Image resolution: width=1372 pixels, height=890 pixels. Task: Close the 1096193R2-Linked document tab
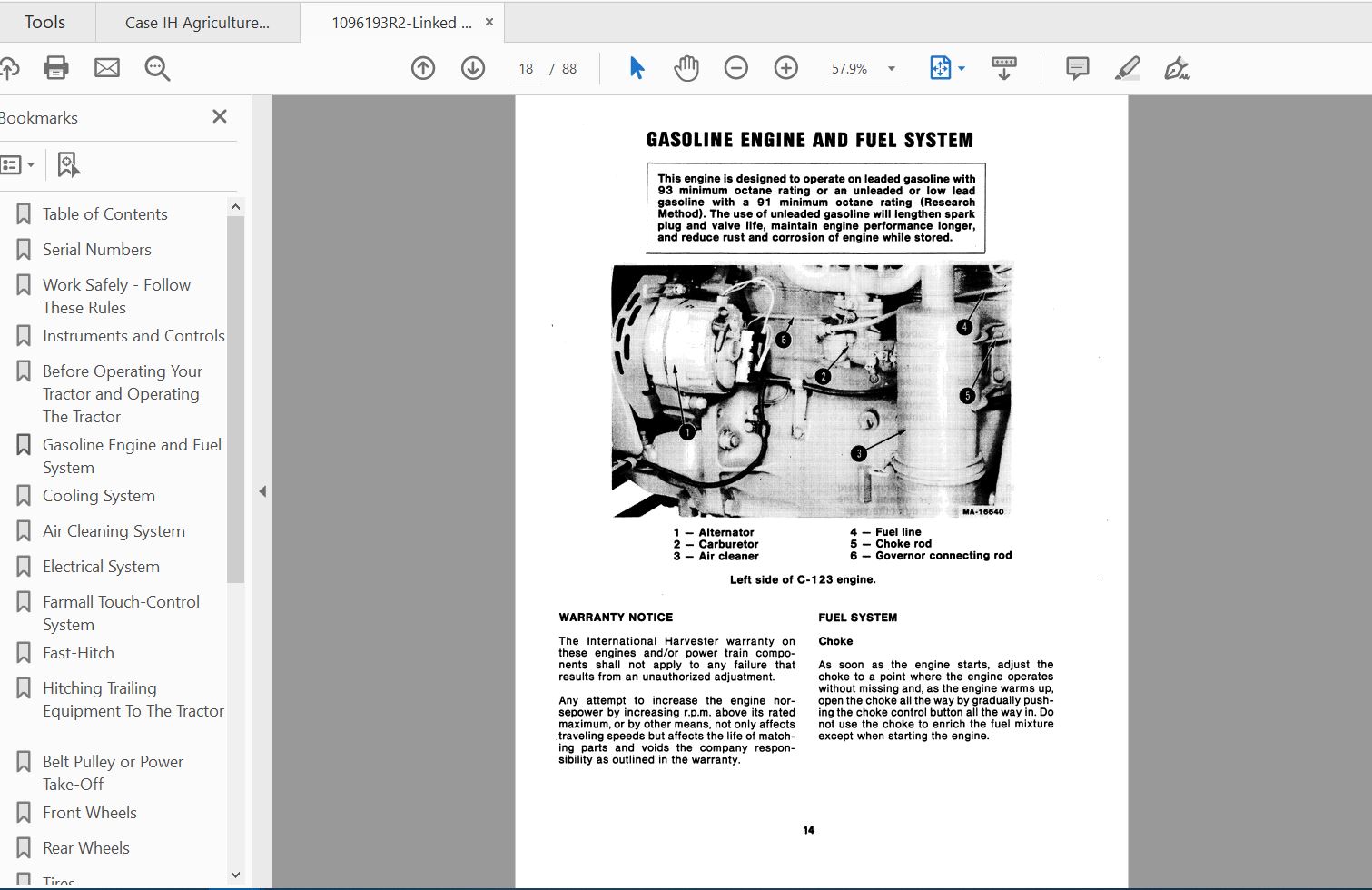pos(489,22)
